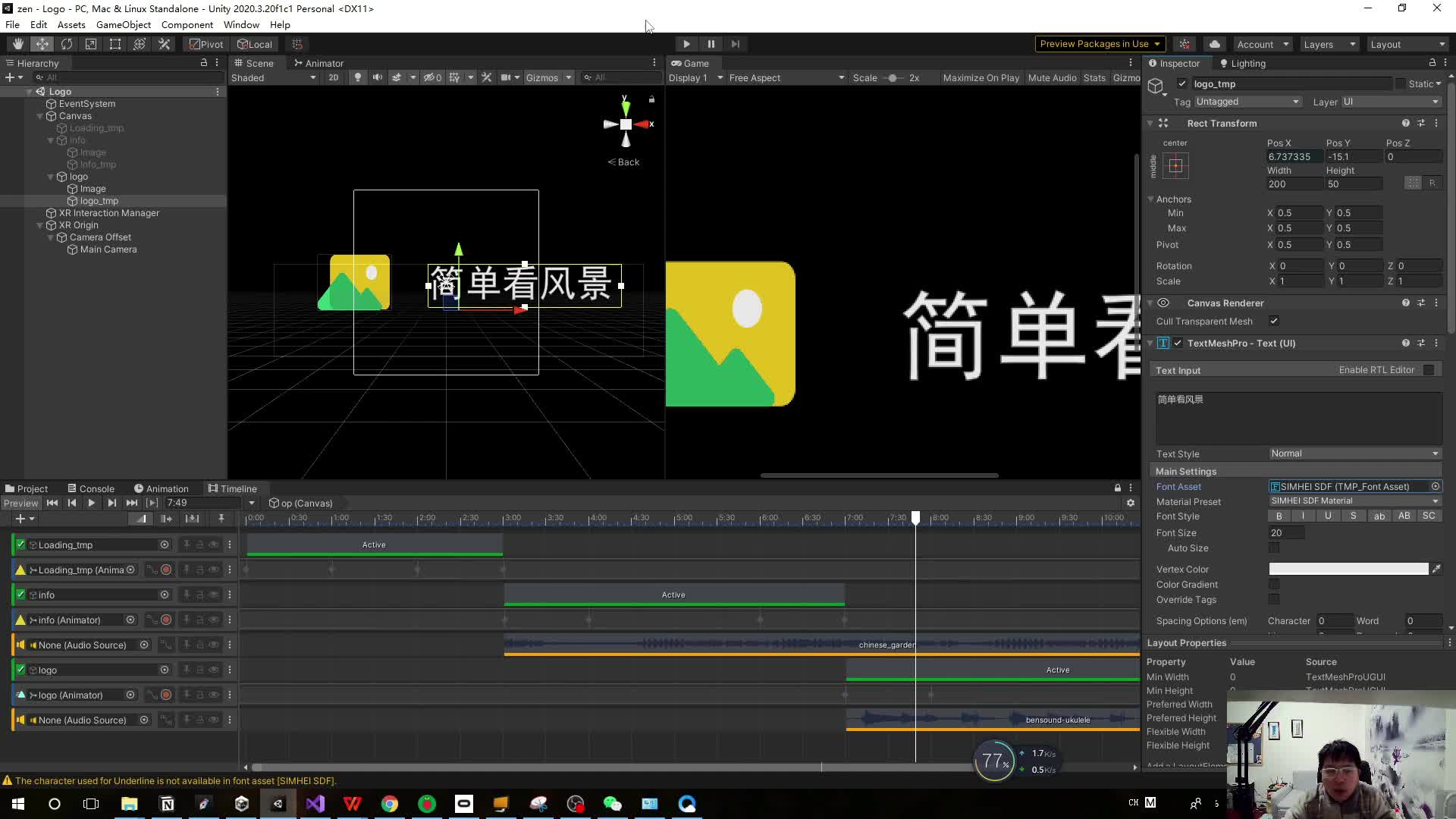This screenshot has height=819, width=1456.
Task: Toggle Cull Transparent Mesh checkbox
Action: [1274, 321]
